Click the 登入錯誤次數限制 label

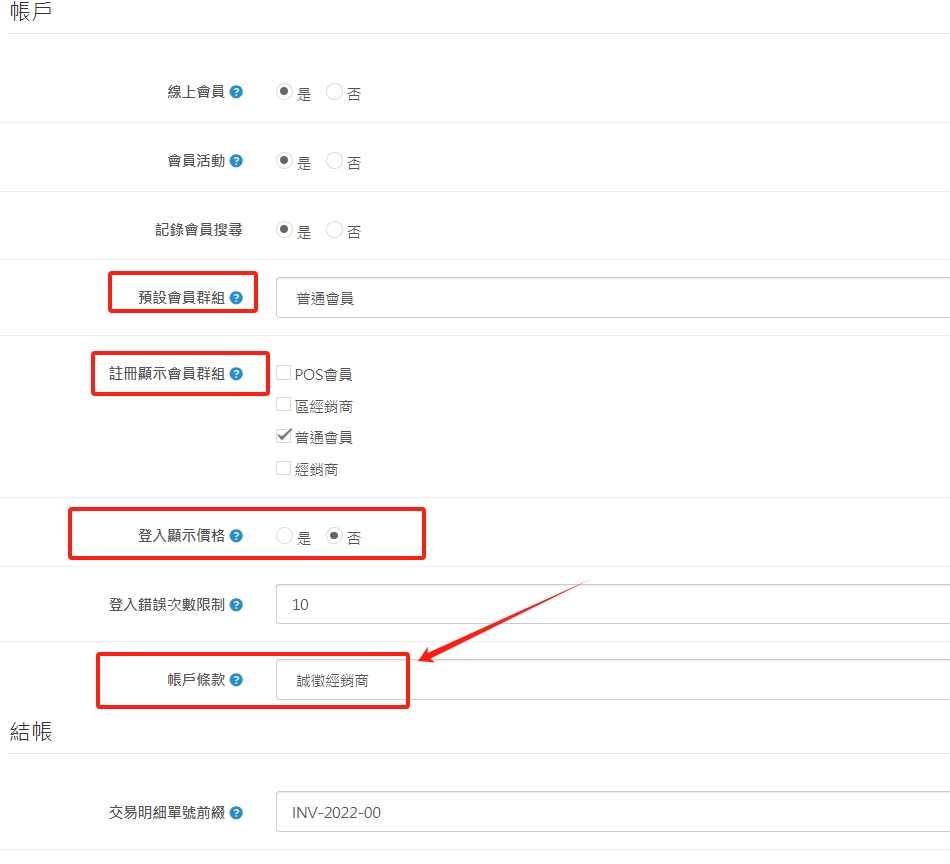[167, 605]
